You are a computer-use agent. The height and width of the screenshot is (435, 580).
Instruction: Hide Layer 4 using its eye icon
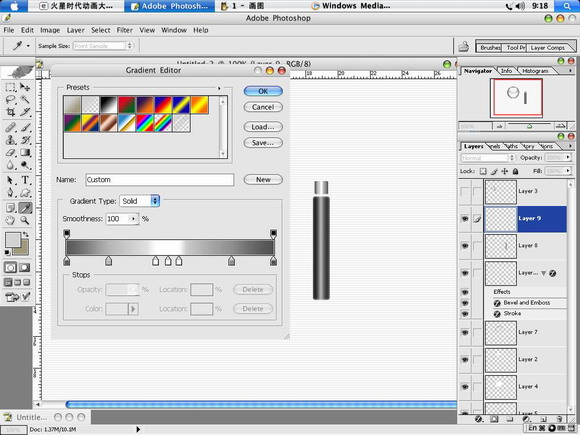tap(465, 387)
